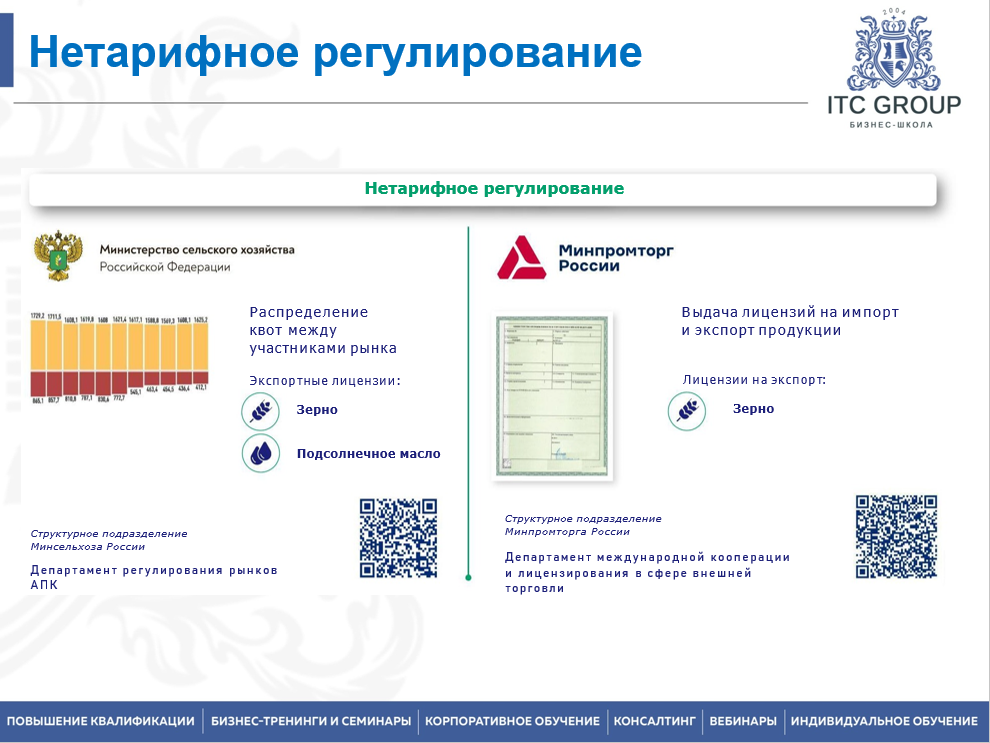Select БИЗНЕС-ТРЕНИНГИ И СЕМИНАРЫ in bottom bar
This screenshot has height=743, width=990.
click(x=311, y=721)
